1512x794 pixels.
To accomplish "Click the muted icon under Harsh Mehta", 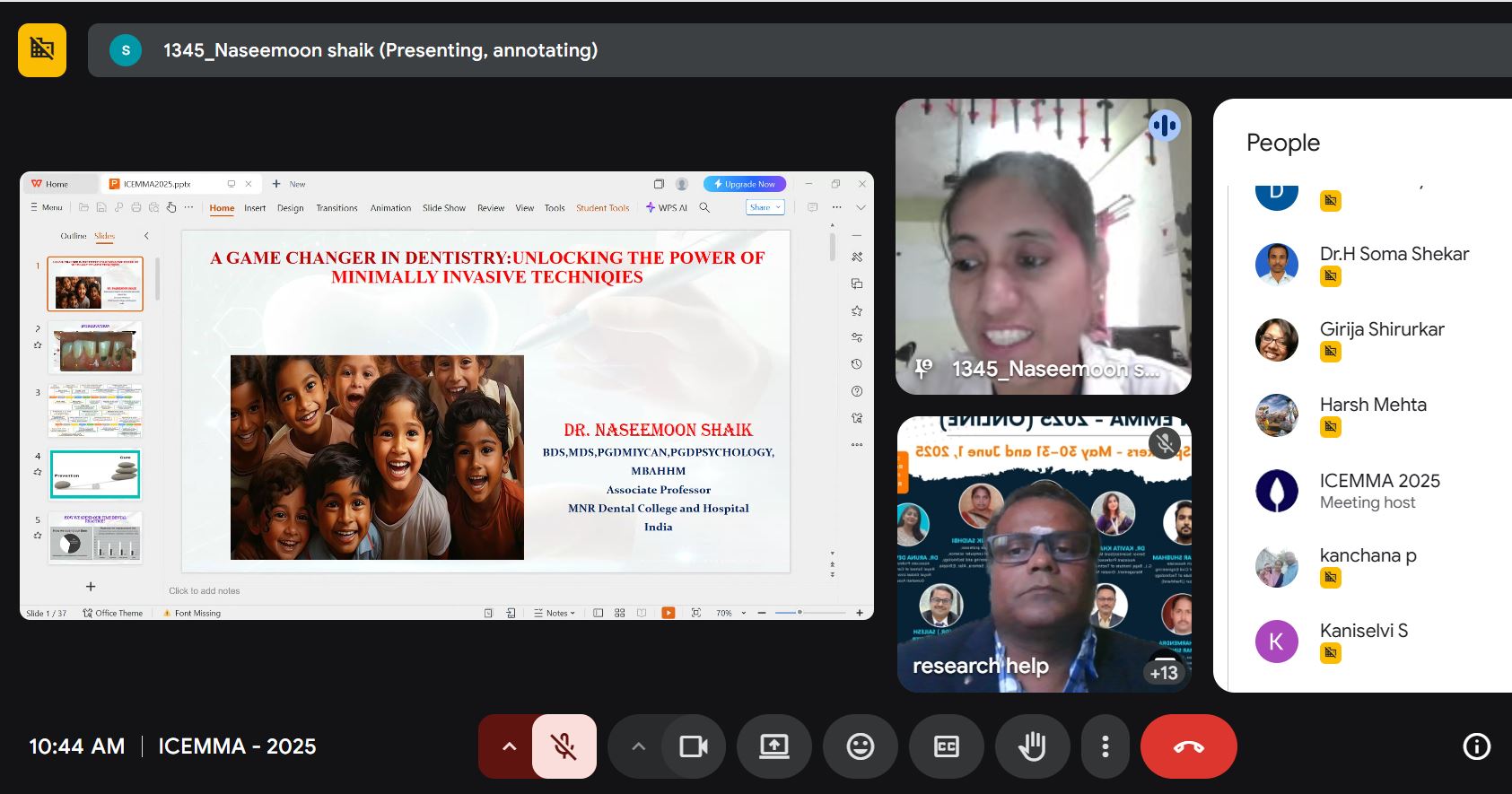I will pyautogui.click(x=1331, y=427).
